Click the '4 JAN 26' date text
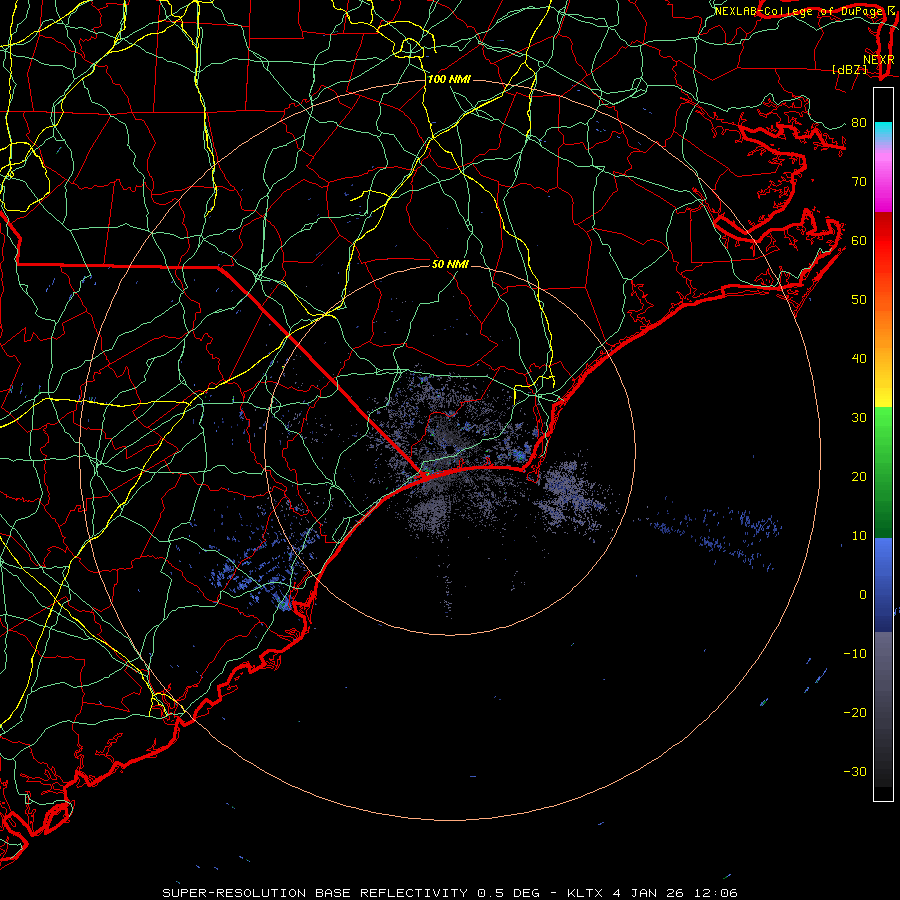 649,893
